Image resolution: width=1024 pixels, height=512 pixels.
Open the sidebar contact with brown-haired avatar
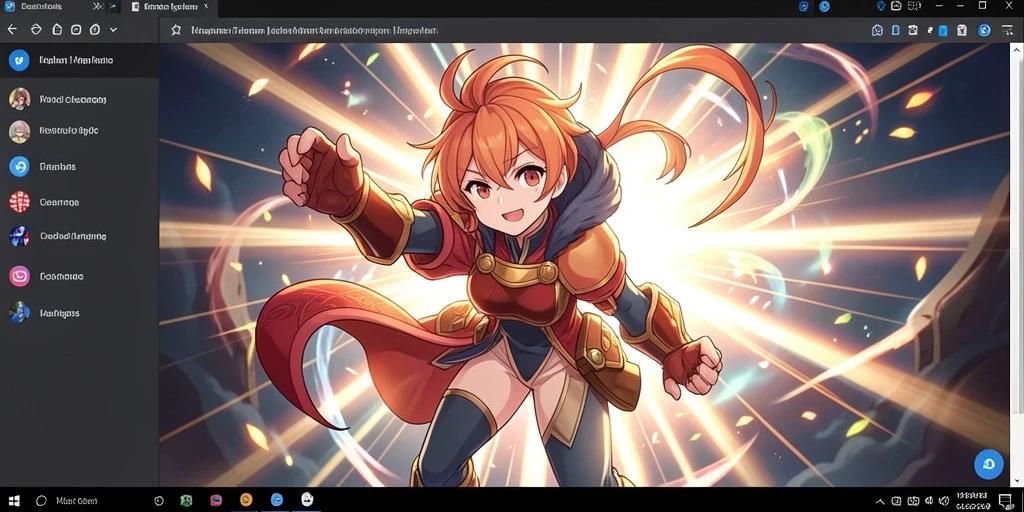coord(79,99)
